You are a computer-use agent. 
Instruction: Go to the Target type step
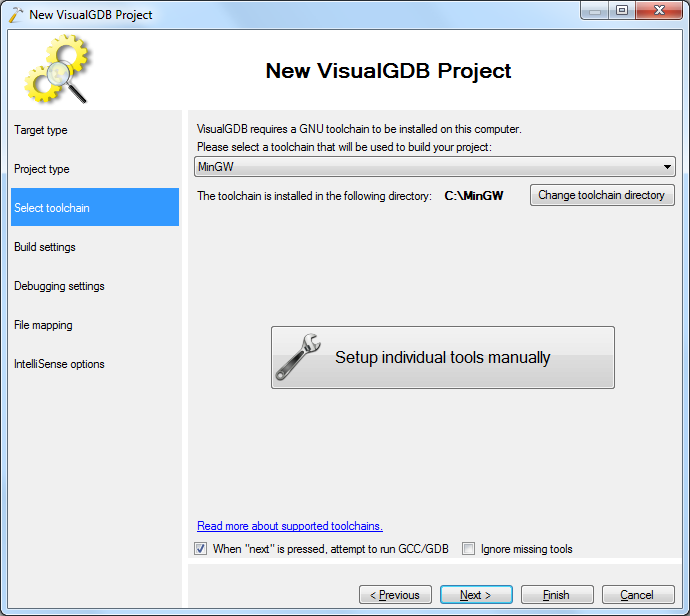[x=95, y=130]
